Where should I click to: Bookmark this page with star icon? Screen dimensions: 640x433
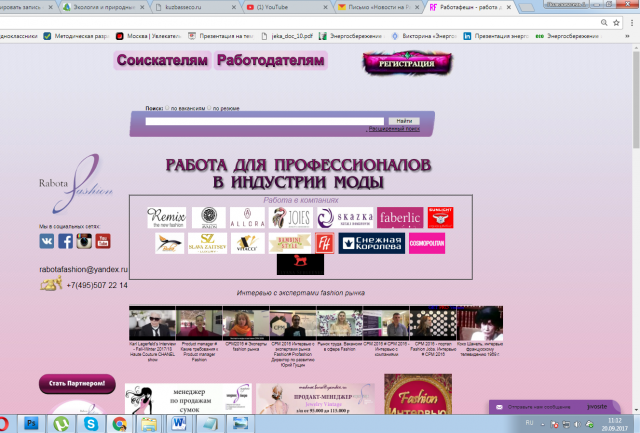click(616, 23)
